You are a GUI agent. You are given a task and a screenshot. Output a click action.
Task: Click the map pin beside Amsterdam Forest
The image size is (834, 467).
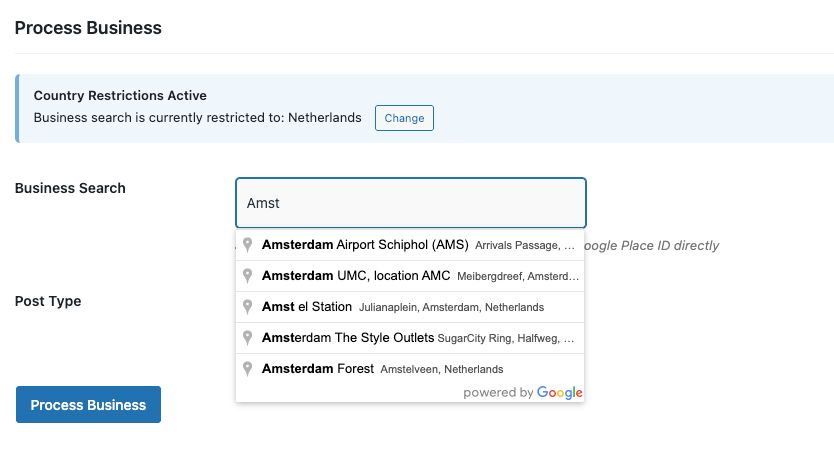248,369
